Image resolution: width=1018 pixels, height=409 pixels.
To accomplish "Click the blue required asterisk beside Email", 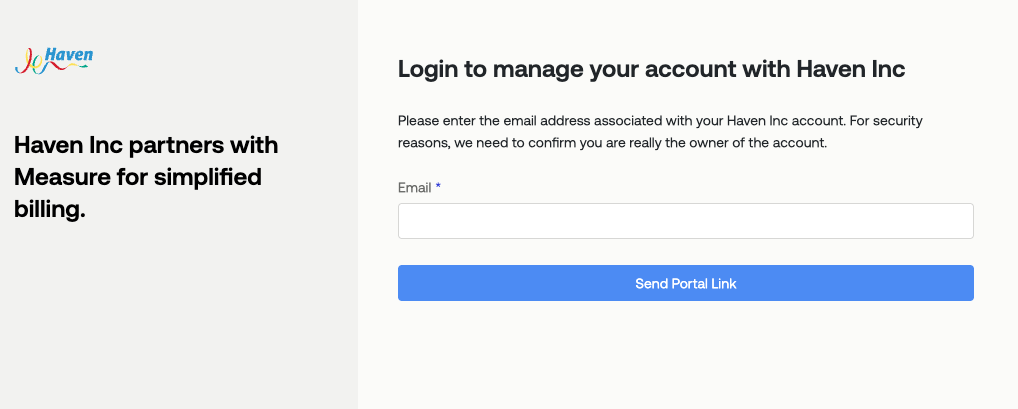I will tap(438, 187).
